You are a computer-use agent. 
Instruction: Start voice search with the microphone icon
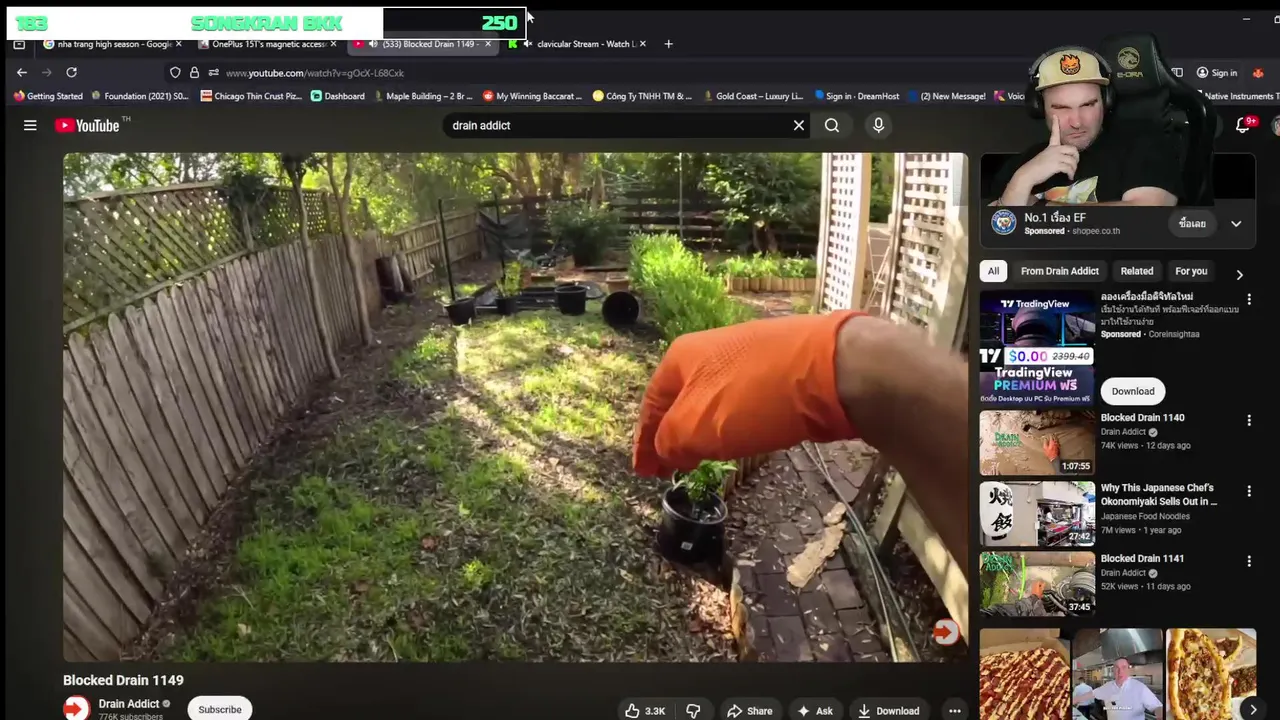(878, 125)
